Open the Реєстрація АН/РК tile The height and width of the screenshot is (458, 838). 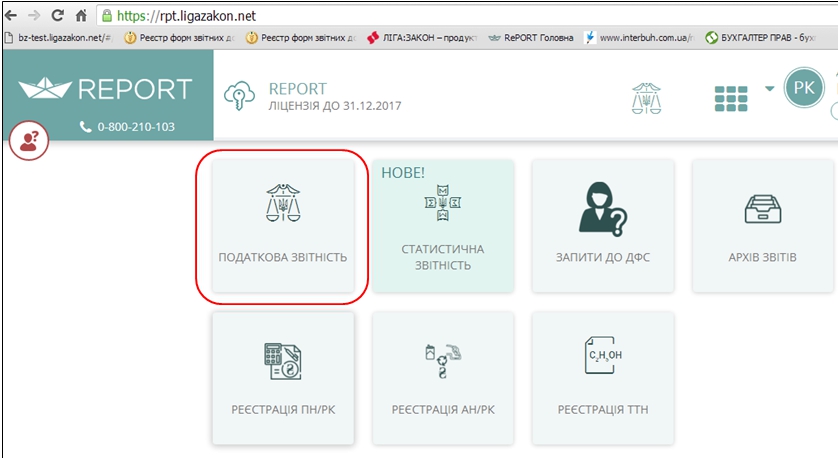[443, 378]
